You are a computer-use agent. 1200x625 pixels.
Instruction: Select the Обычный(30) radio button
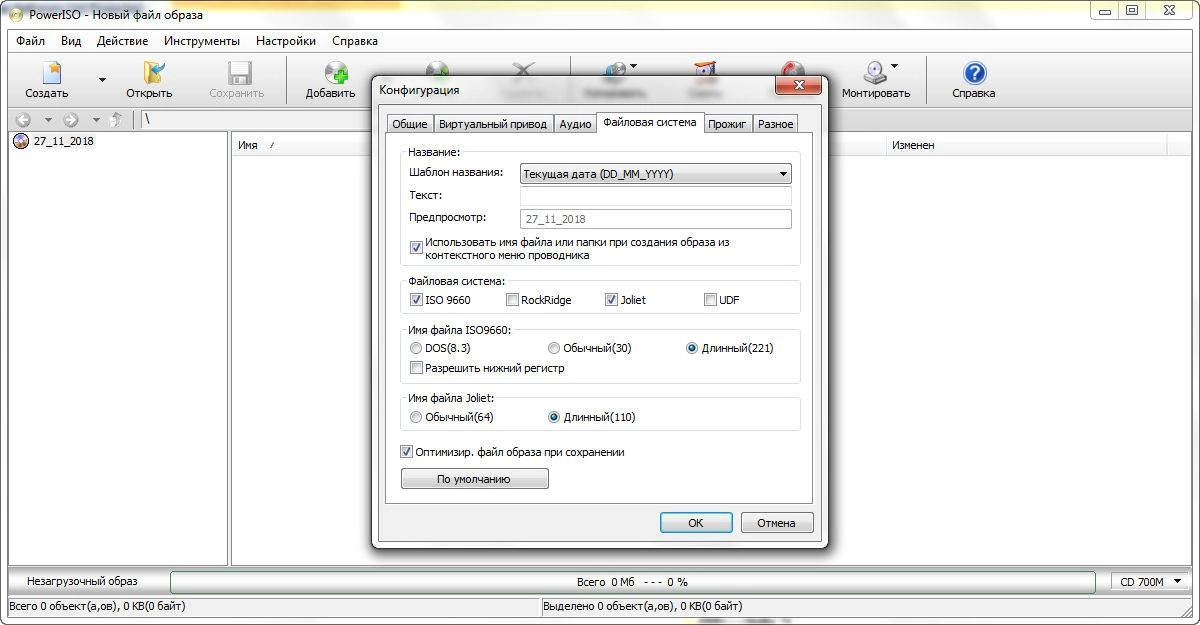coord(554,349)
